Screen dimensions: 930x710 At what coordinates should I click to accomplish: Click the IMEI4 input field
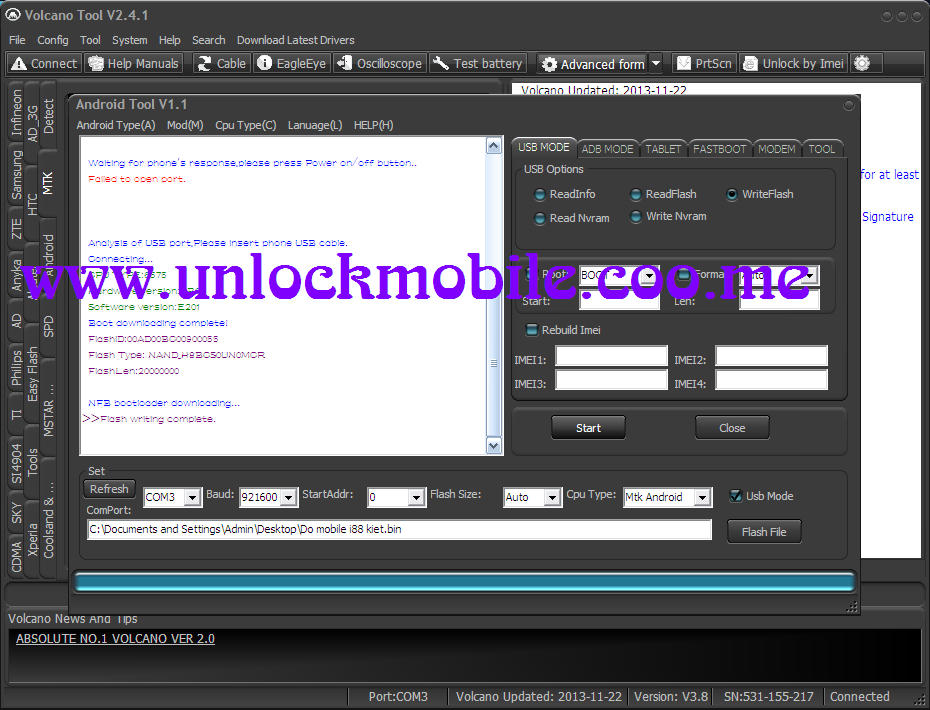pyautogui.click(x=771, y=380)
